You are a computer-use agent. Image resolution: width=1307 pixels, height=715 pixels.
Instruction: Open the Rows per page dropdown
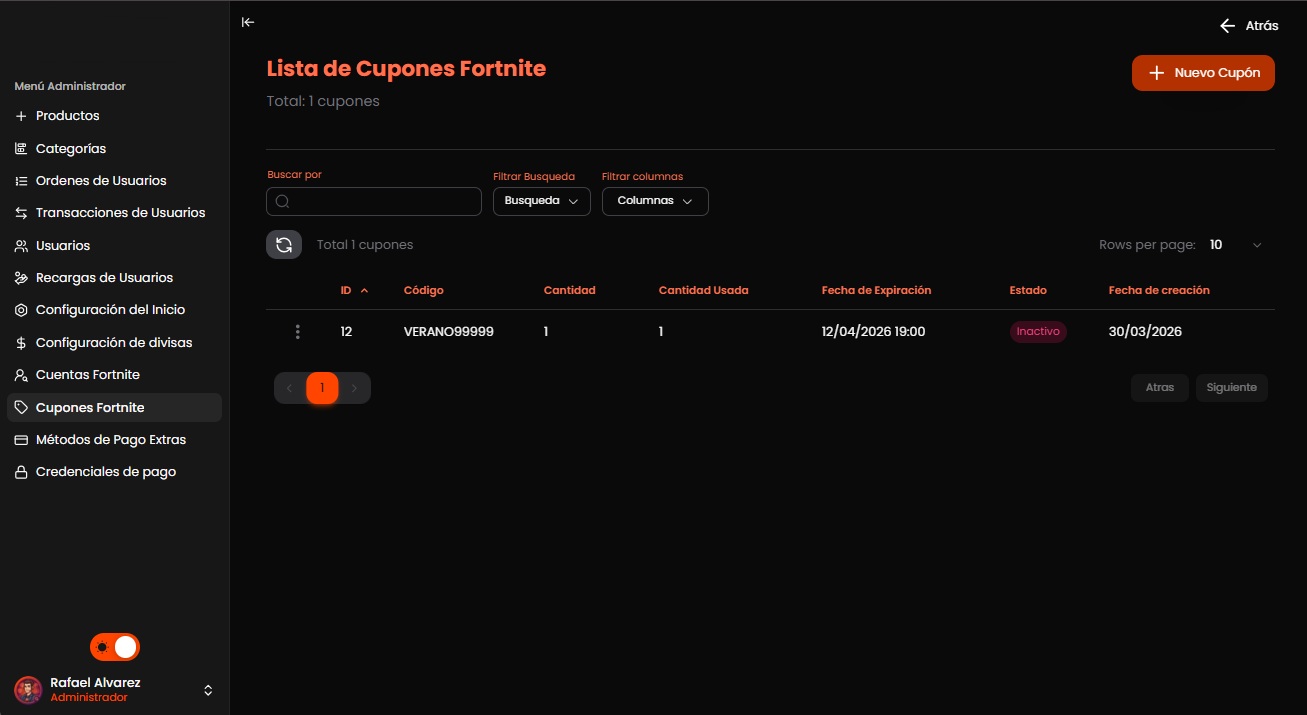pyautogui.click(x=1236, y=245)
